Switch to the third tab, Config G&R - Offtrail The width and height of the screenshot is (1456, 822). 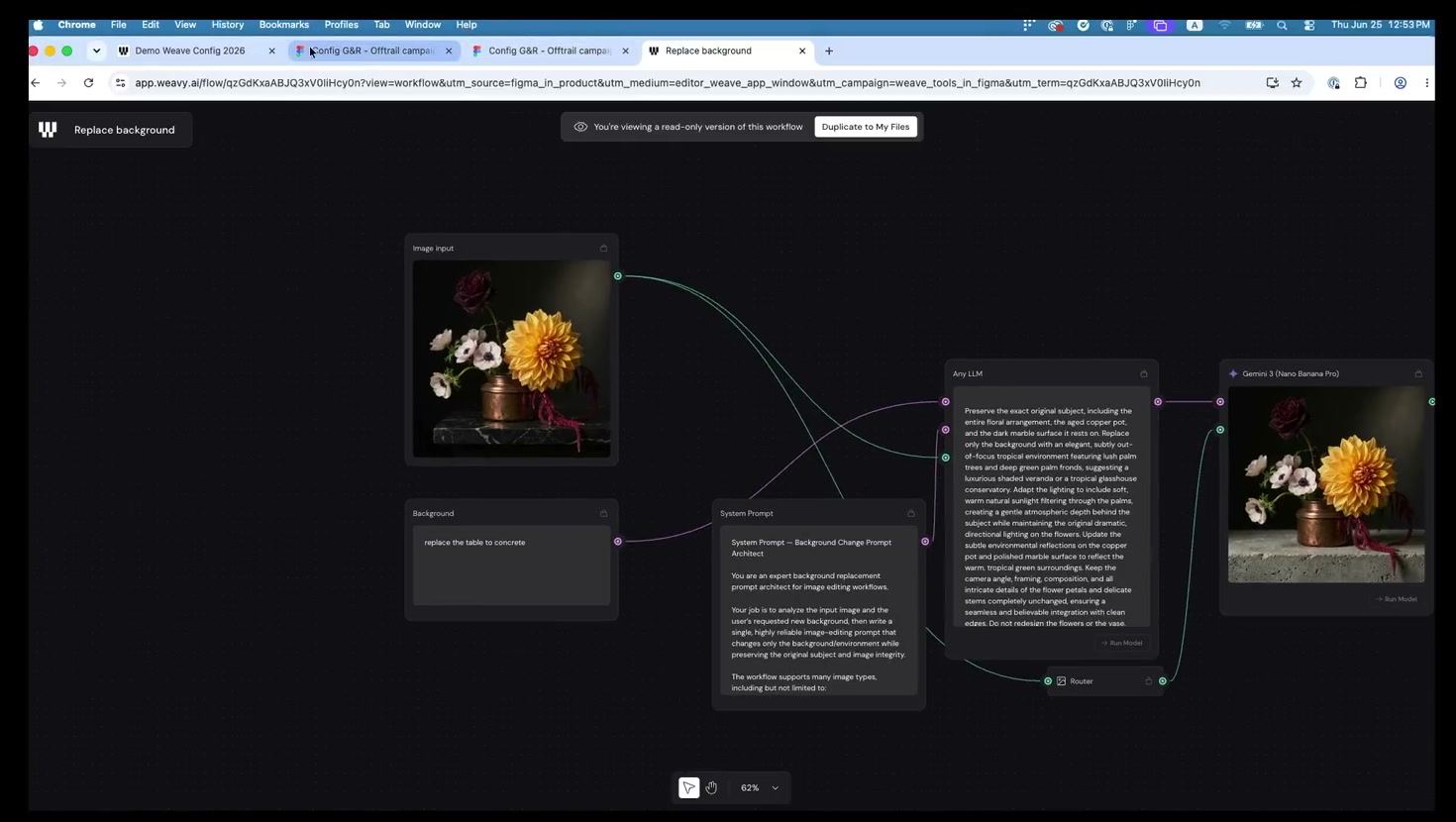[550, 51]
